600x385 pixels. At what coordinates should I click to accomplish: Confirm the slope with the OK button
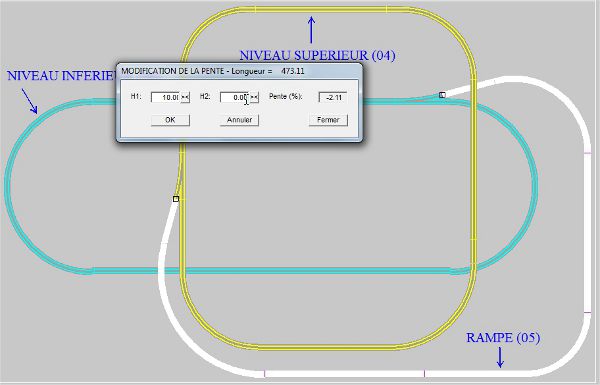170,120
